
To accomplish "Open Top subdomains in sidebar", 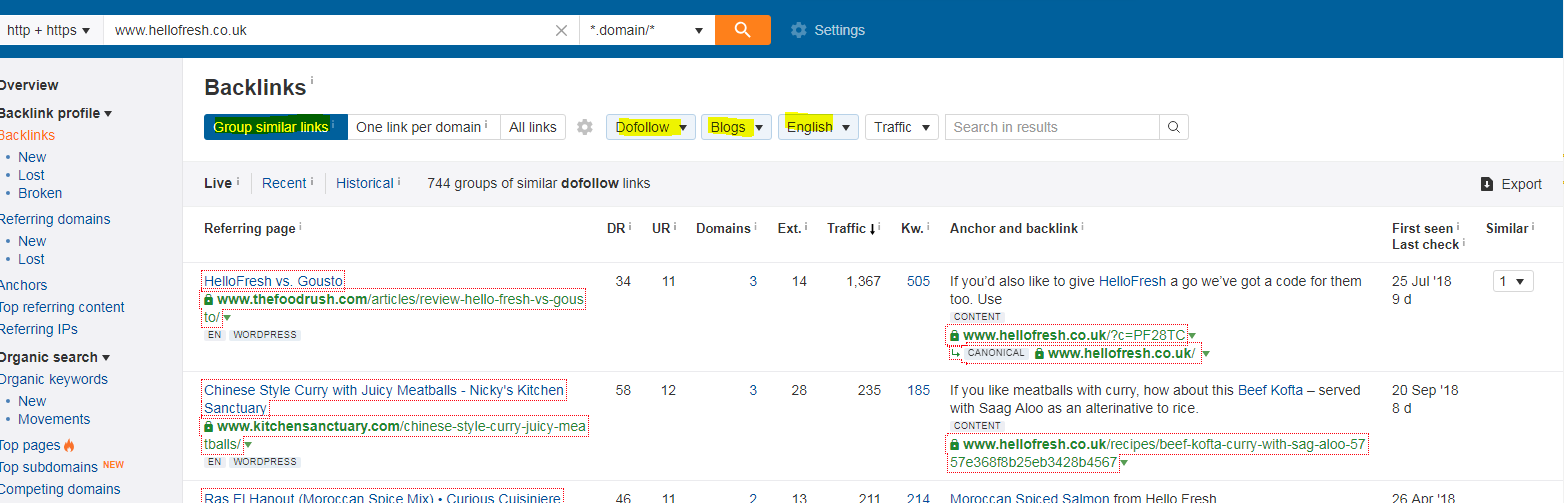I will pos(49,467).
